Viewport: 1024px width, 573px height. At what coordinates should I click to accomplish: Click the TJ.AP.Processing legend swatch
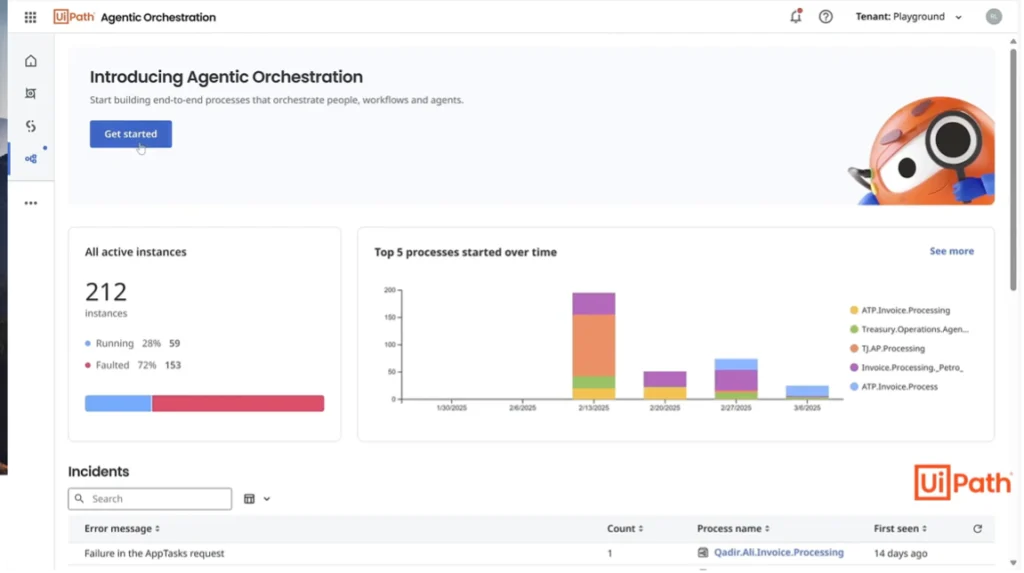854,348
